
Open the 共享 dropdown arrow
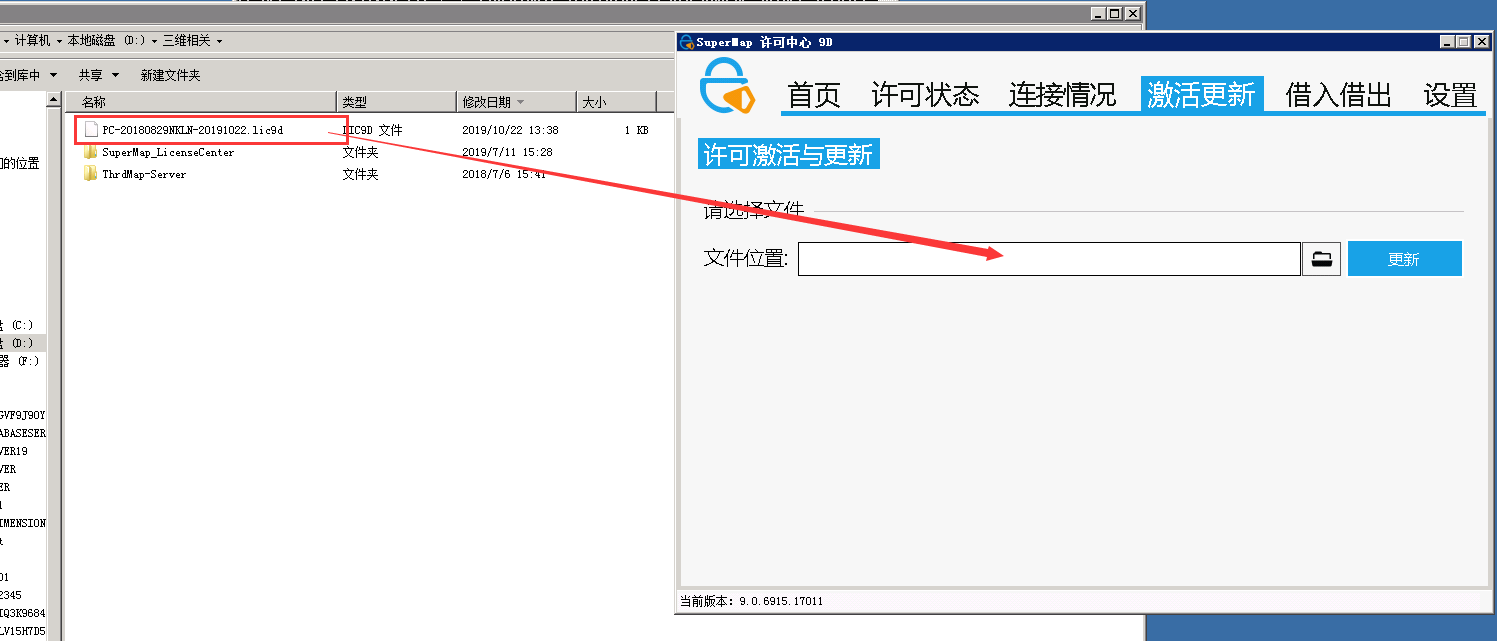click(x=115, y=75)
